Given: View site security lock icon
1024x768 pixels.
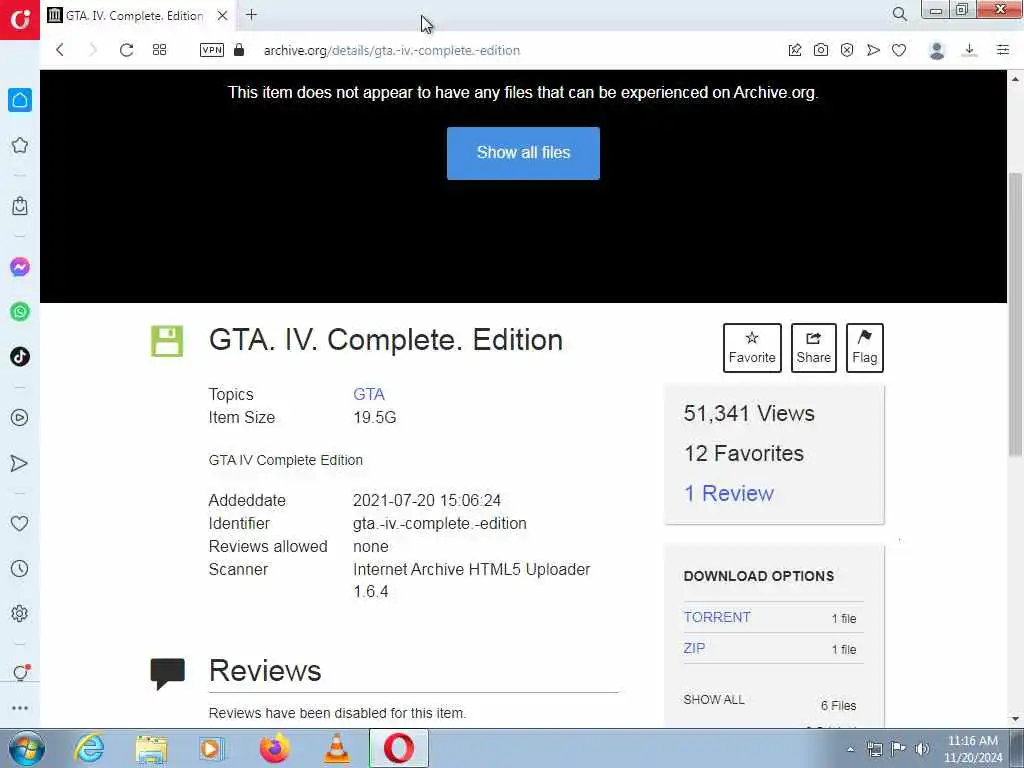Looking at the screenshot, I should point(239,50).
